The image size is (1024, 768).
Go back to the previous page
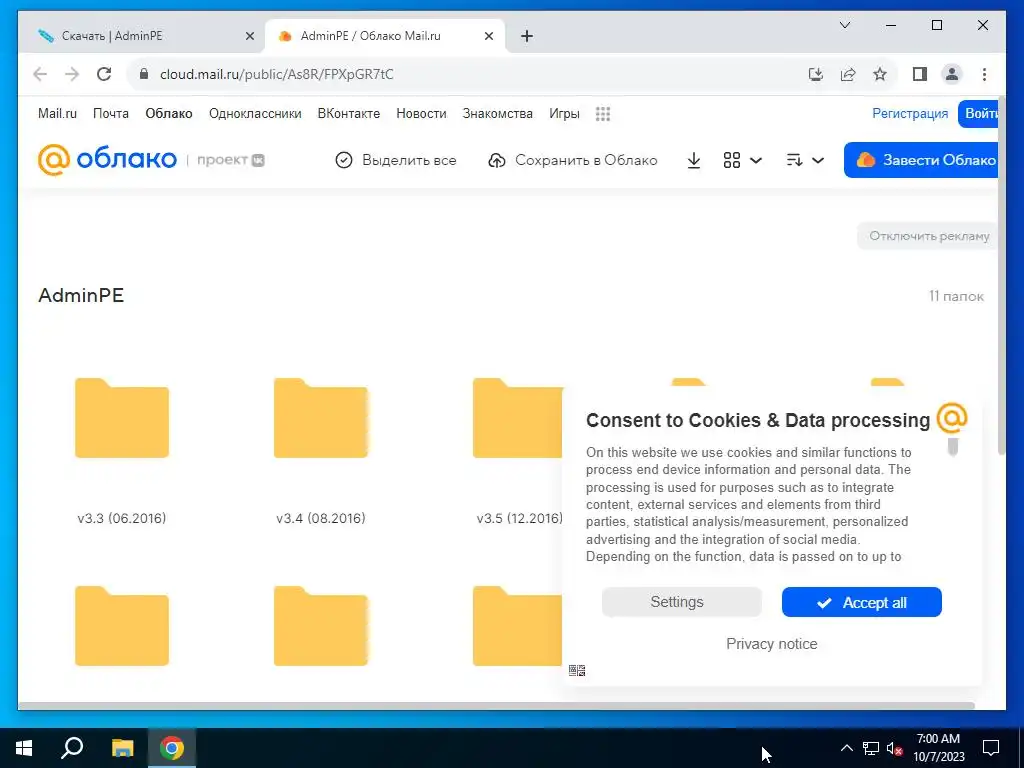pyautogui.click(x=40, y=74)
